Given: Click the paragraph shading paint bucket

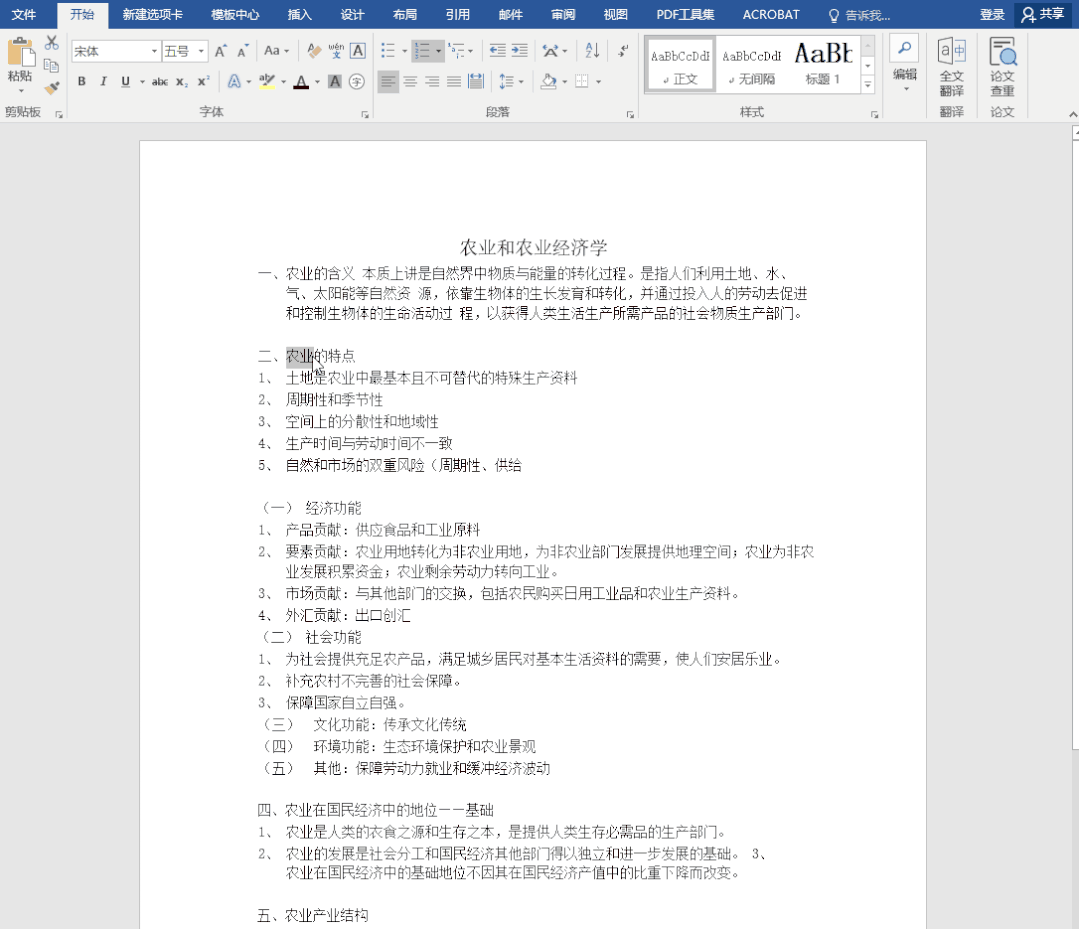Looking at the screenshot, I should coord(549,82).
